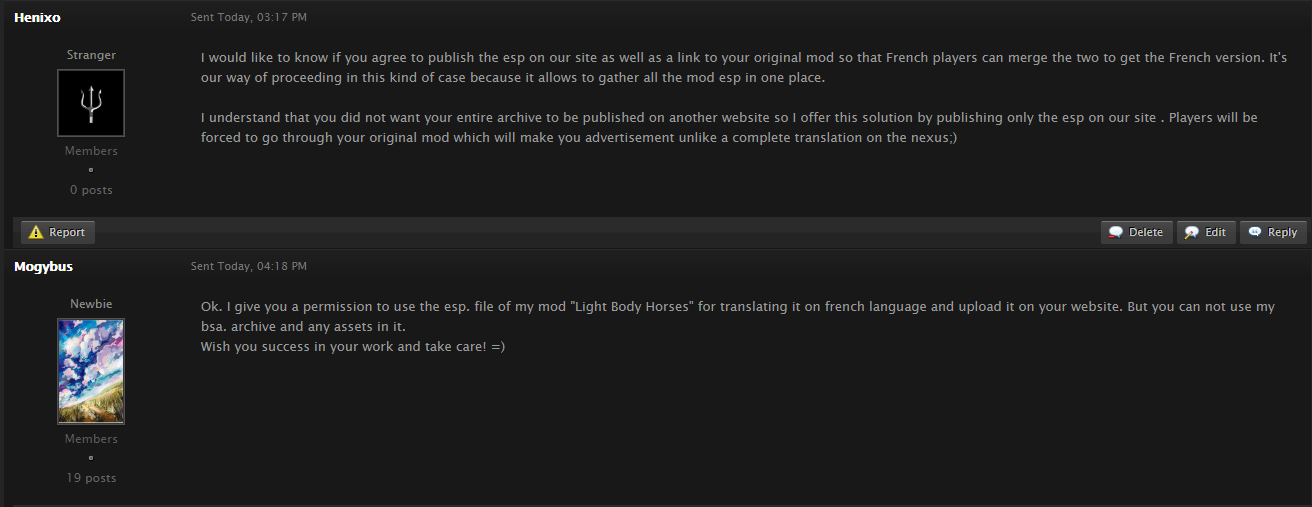Click the status dot under Henixo's Members label
This screenshot has height=507, width=1312.
tap(91, 170)
